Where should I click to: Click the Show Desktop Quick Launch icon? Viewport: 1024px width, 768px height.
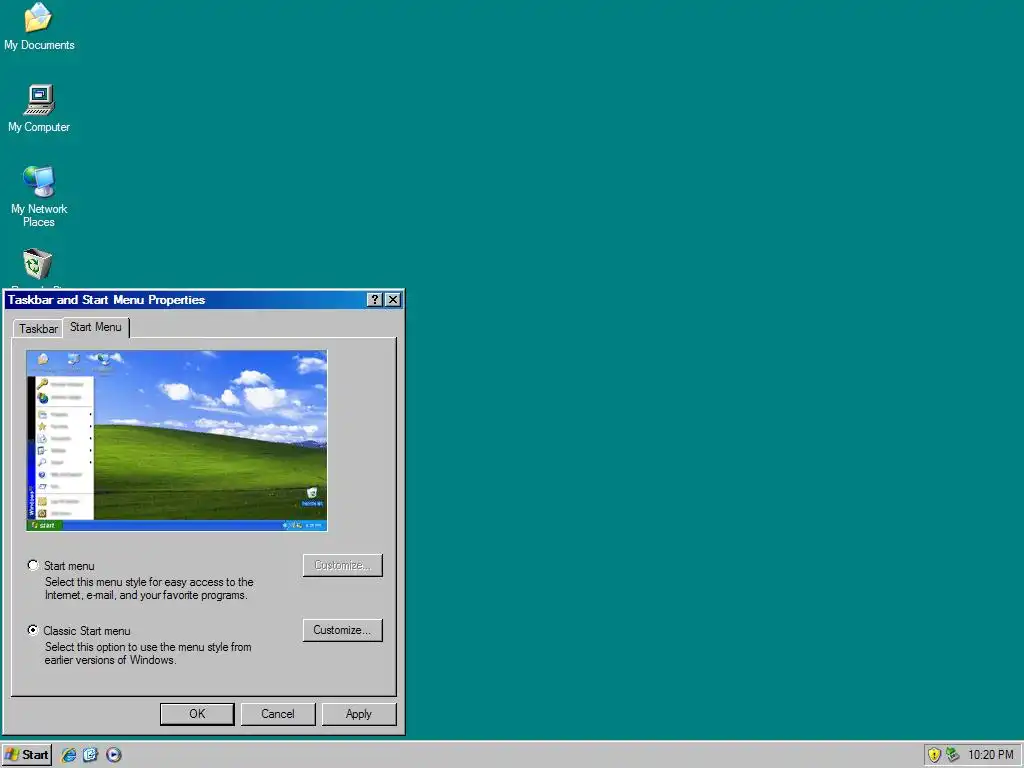pos(91,755)
